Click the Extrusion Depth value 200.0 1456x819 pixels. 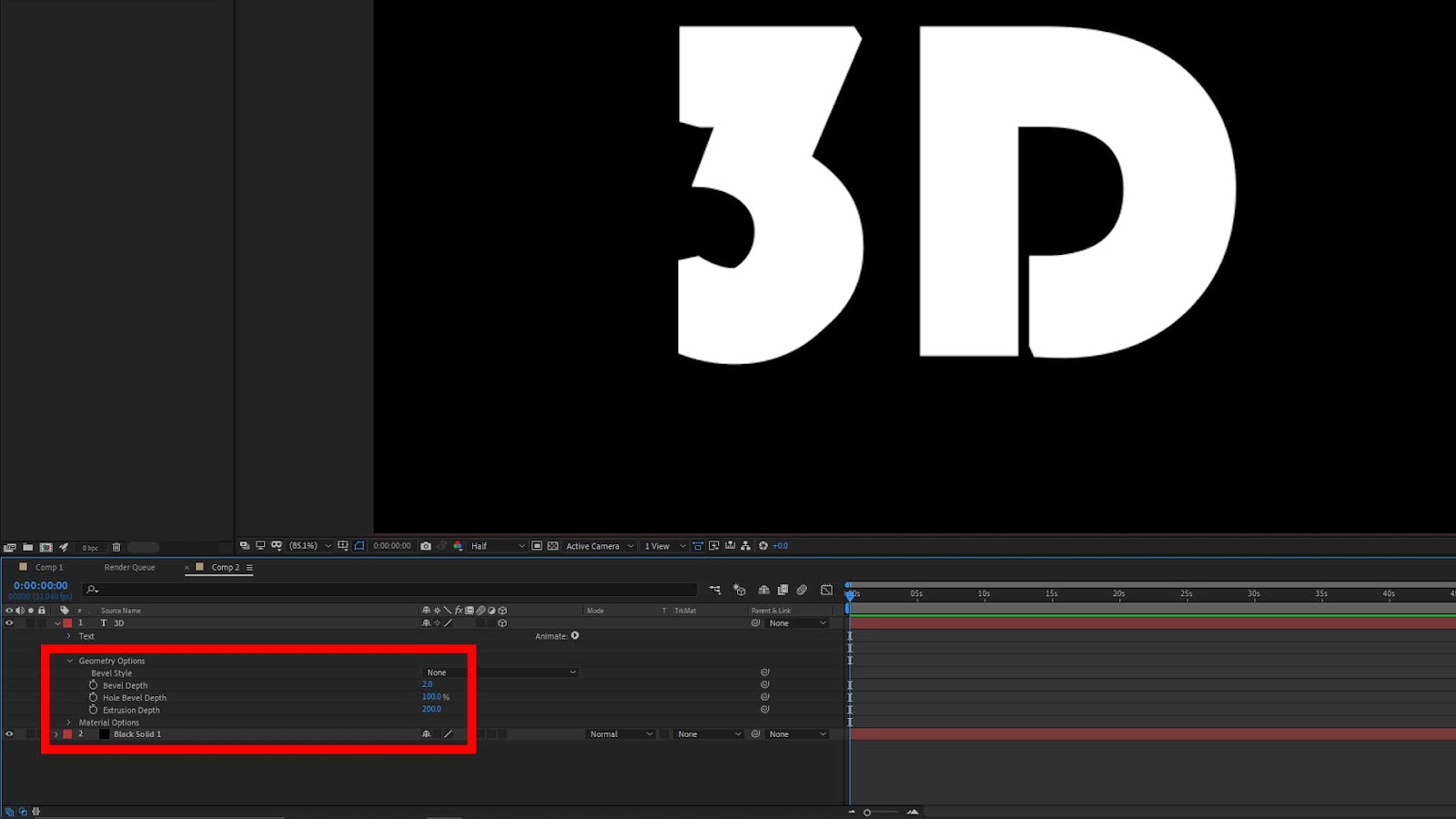point(431,709)
